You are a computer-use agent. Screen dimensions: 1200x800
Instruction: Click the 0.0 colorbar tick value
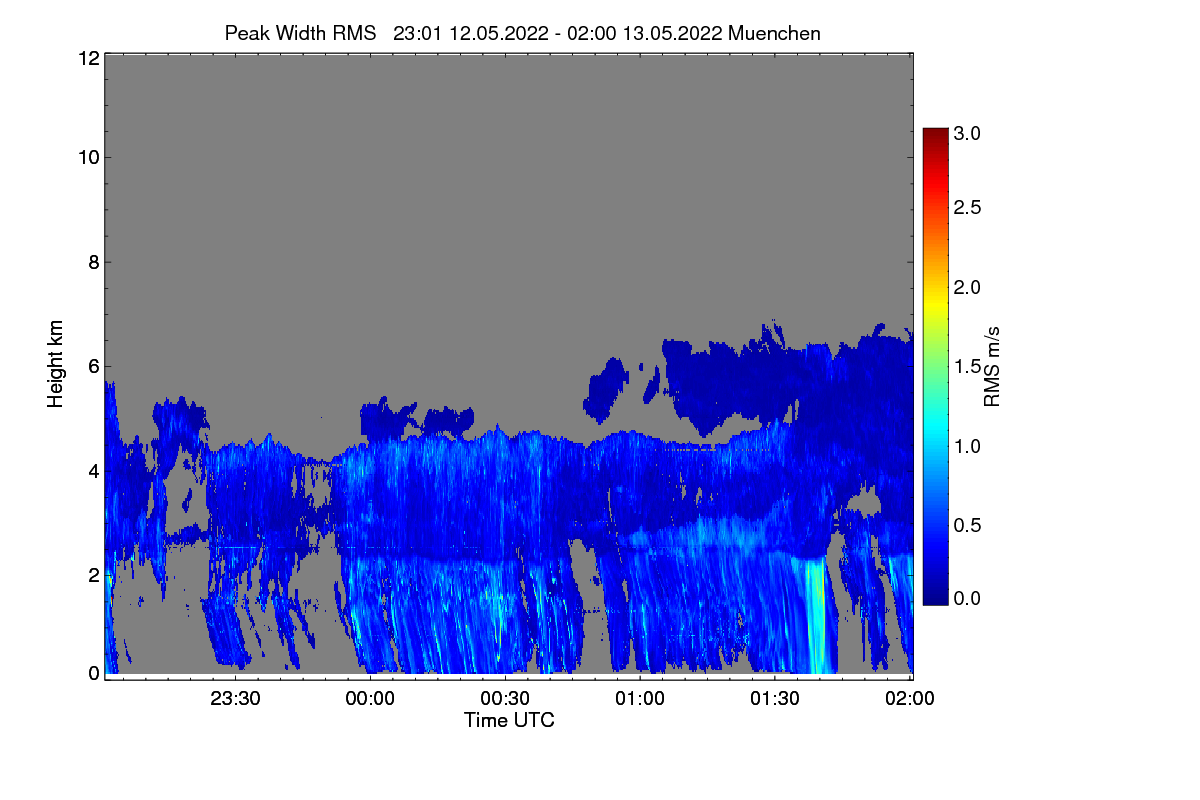tap(966, 598)
